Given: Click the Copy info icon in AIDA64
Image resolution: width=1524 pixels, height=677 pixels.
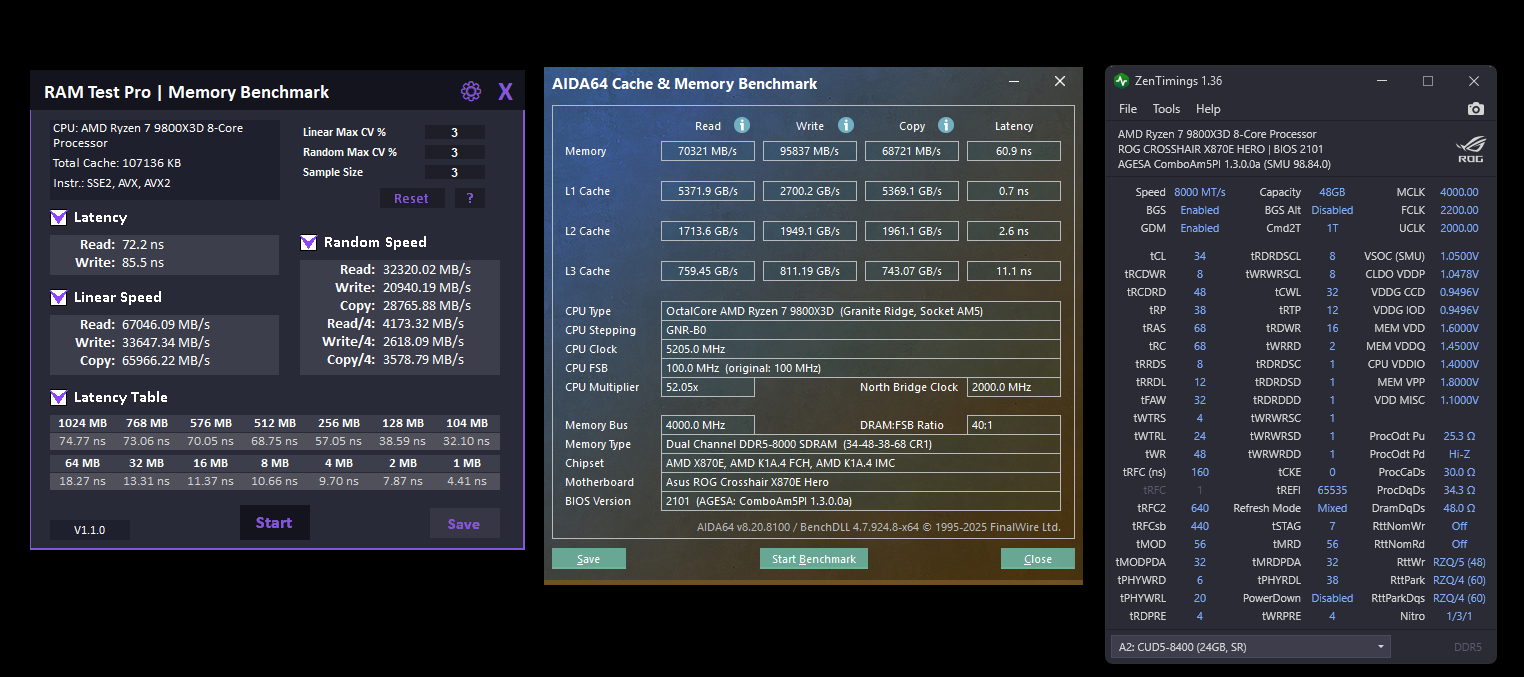Looking at the screenshot, I should [946, 125].
